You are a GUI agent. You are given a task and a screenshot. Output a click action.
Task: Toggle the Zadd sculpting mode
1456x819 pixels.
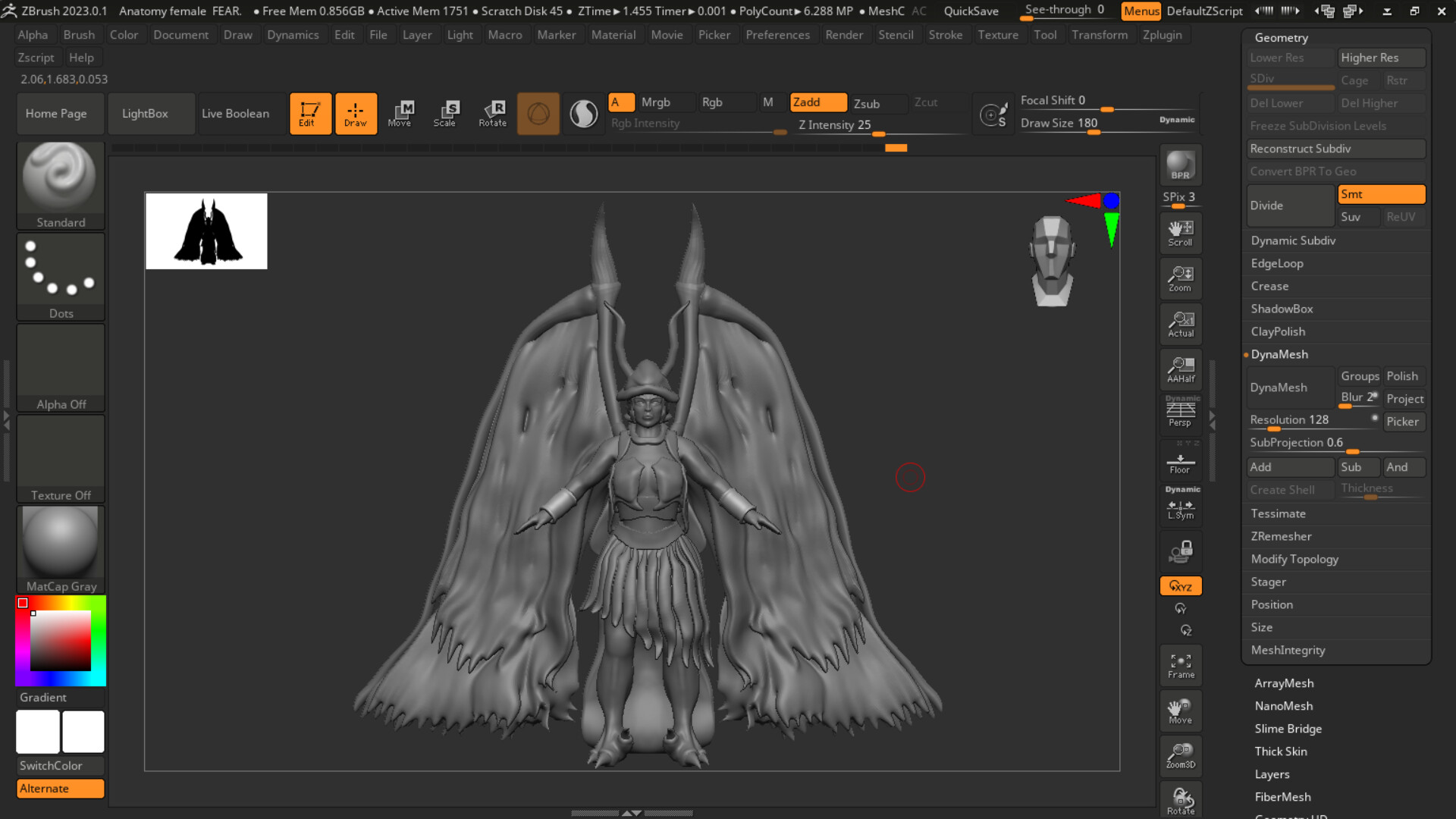(x=817, y=102)
